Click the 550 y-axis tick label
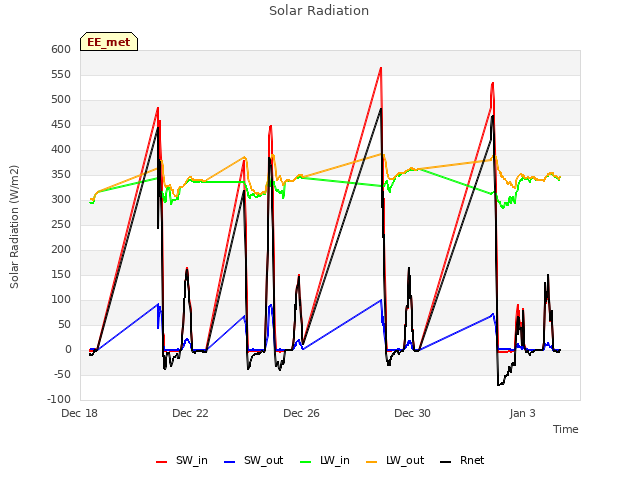 pyautogui.click(x=61, y=74)
